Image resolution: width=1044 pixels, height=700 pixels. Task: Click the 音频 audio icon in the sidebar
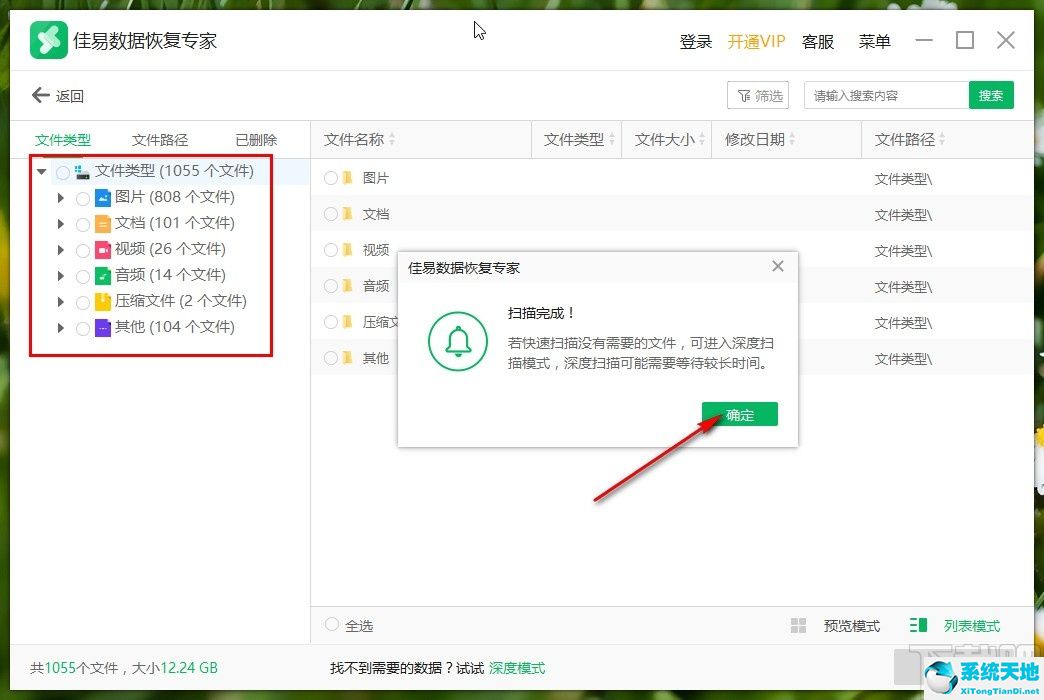pyautogui.click(x=101, y=275)
